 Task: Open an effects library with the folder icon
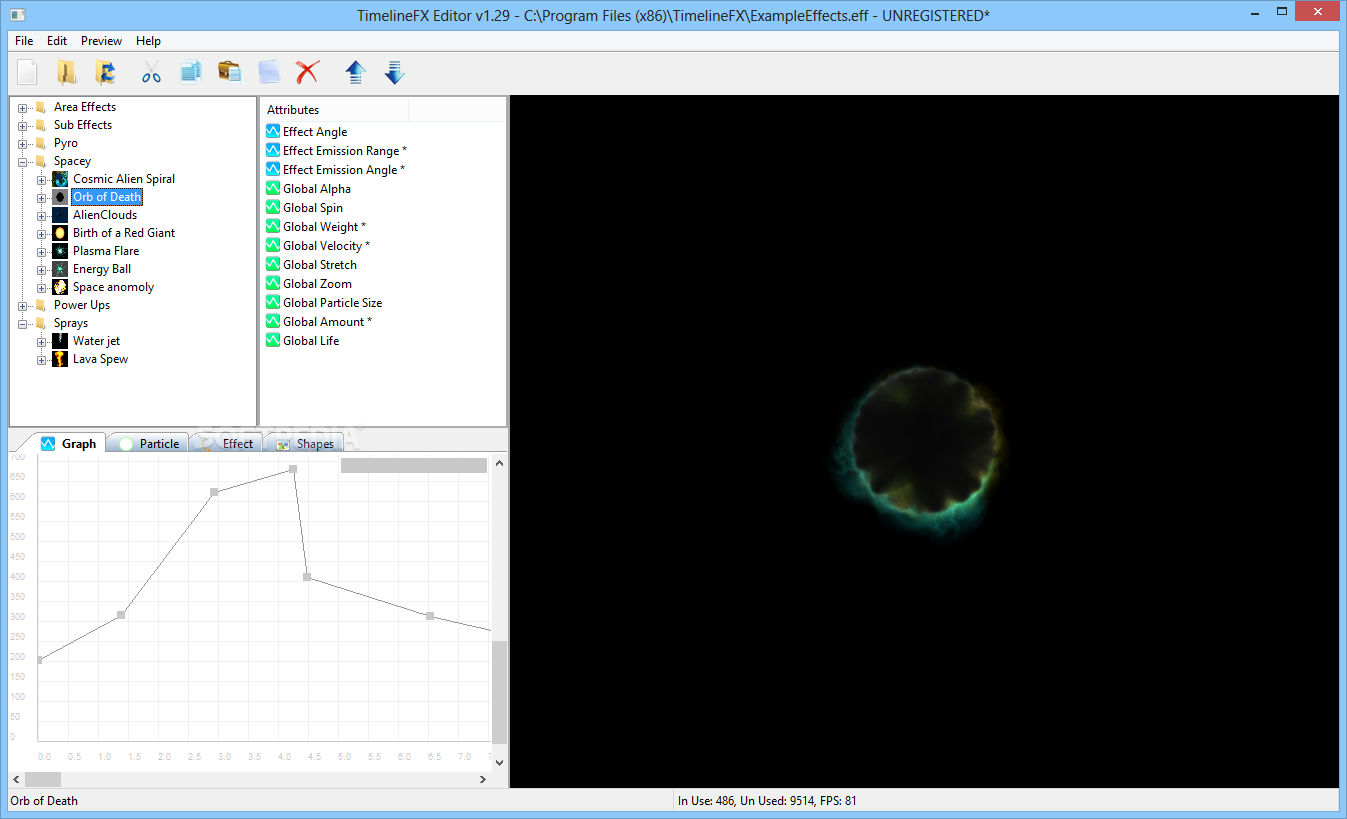point(66,72)
